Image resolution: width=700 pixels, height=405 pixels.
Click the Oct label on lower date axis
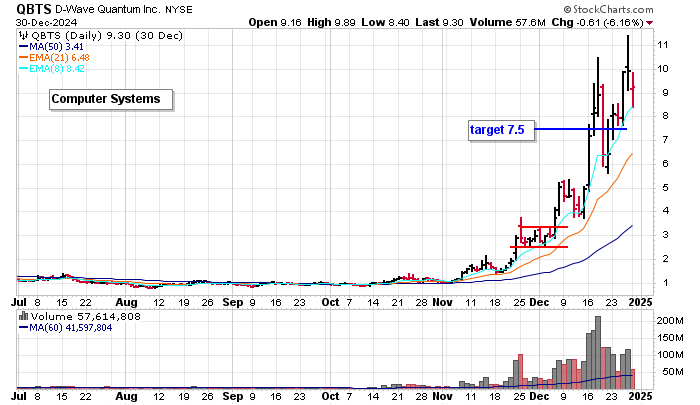[x=330, y=396]
